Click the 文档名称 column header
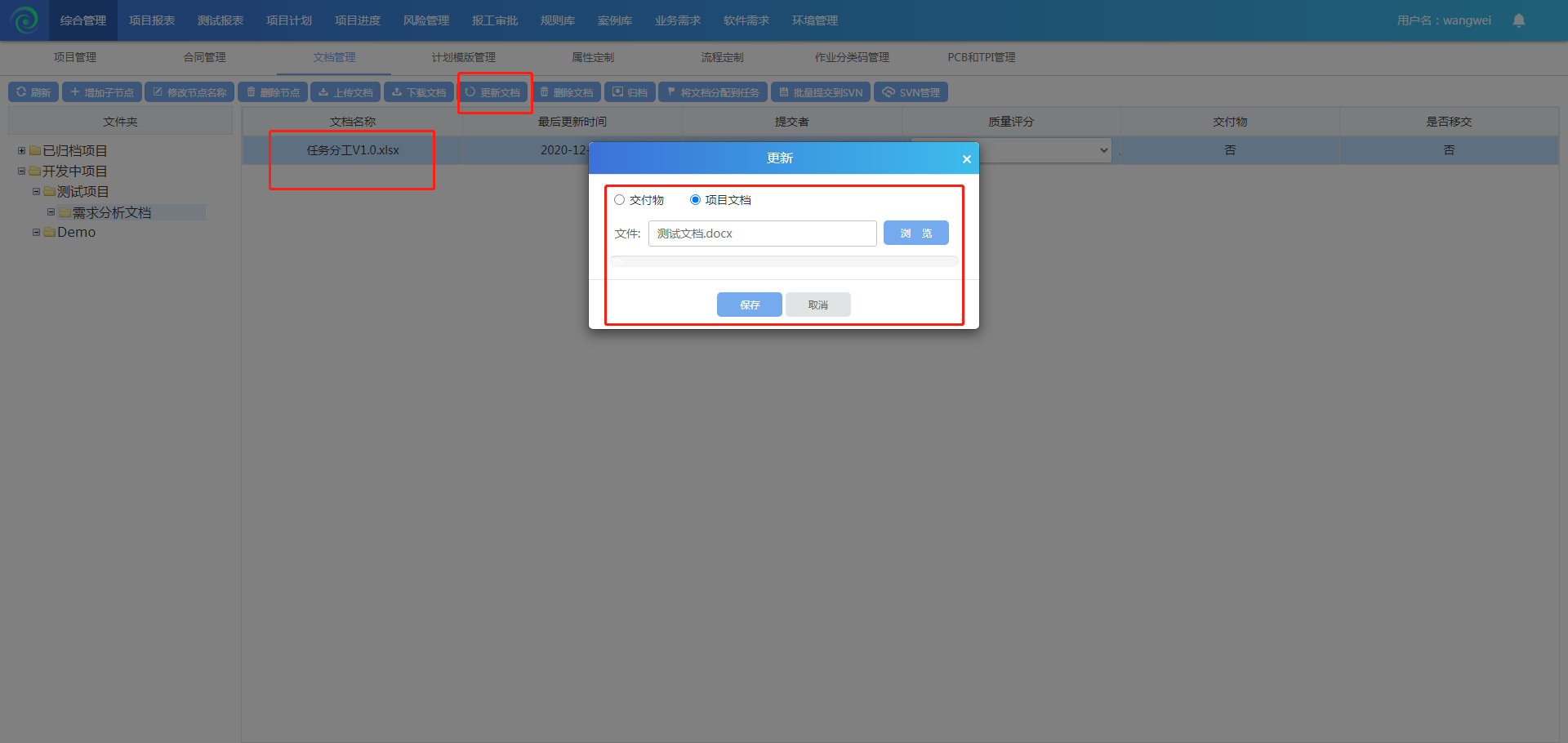Screen dimensions: 1568x743 coord(353,122)
